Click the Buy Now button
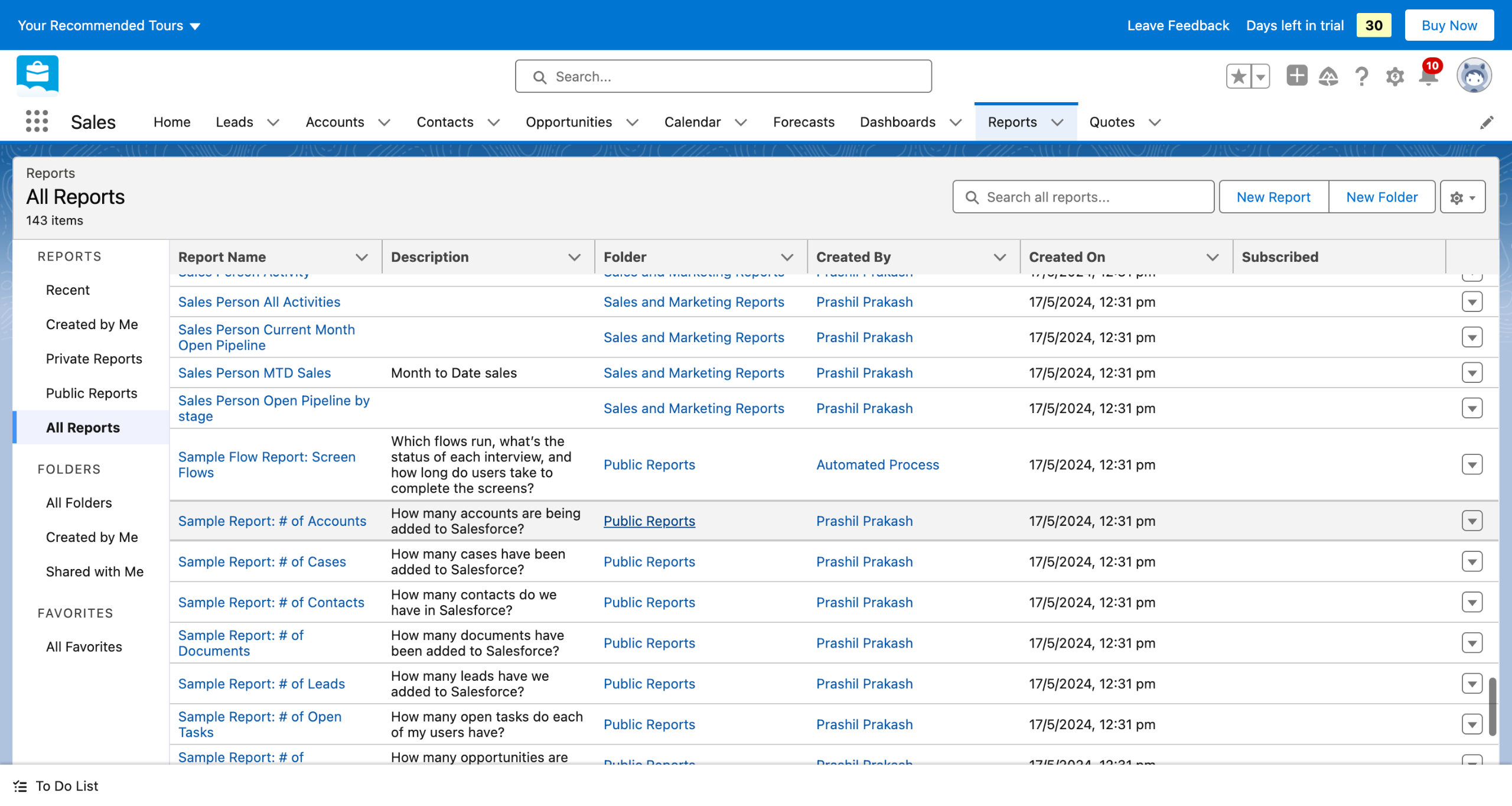This screenshot has height=806, width=1512. tap(1449, 25)
